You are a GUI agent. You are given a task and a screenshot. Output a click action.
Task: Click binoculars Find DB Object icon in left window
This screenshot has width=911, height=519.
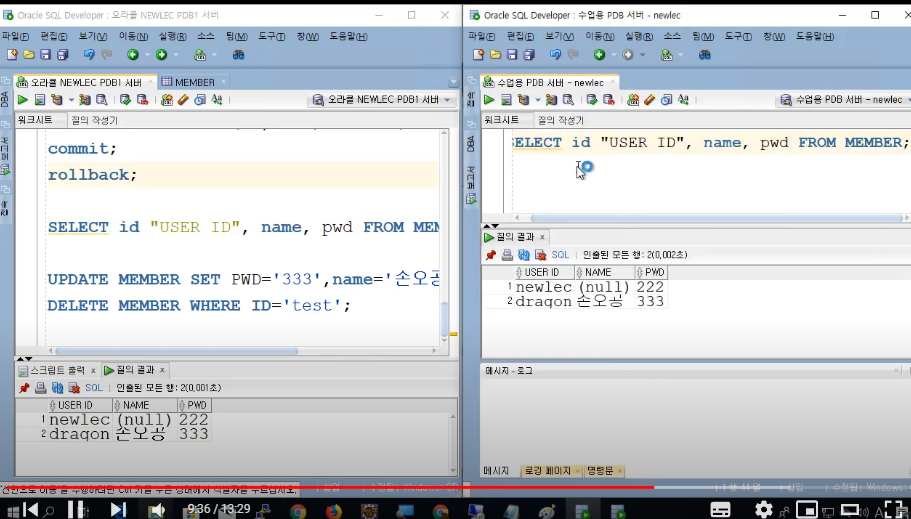(238, 55)
